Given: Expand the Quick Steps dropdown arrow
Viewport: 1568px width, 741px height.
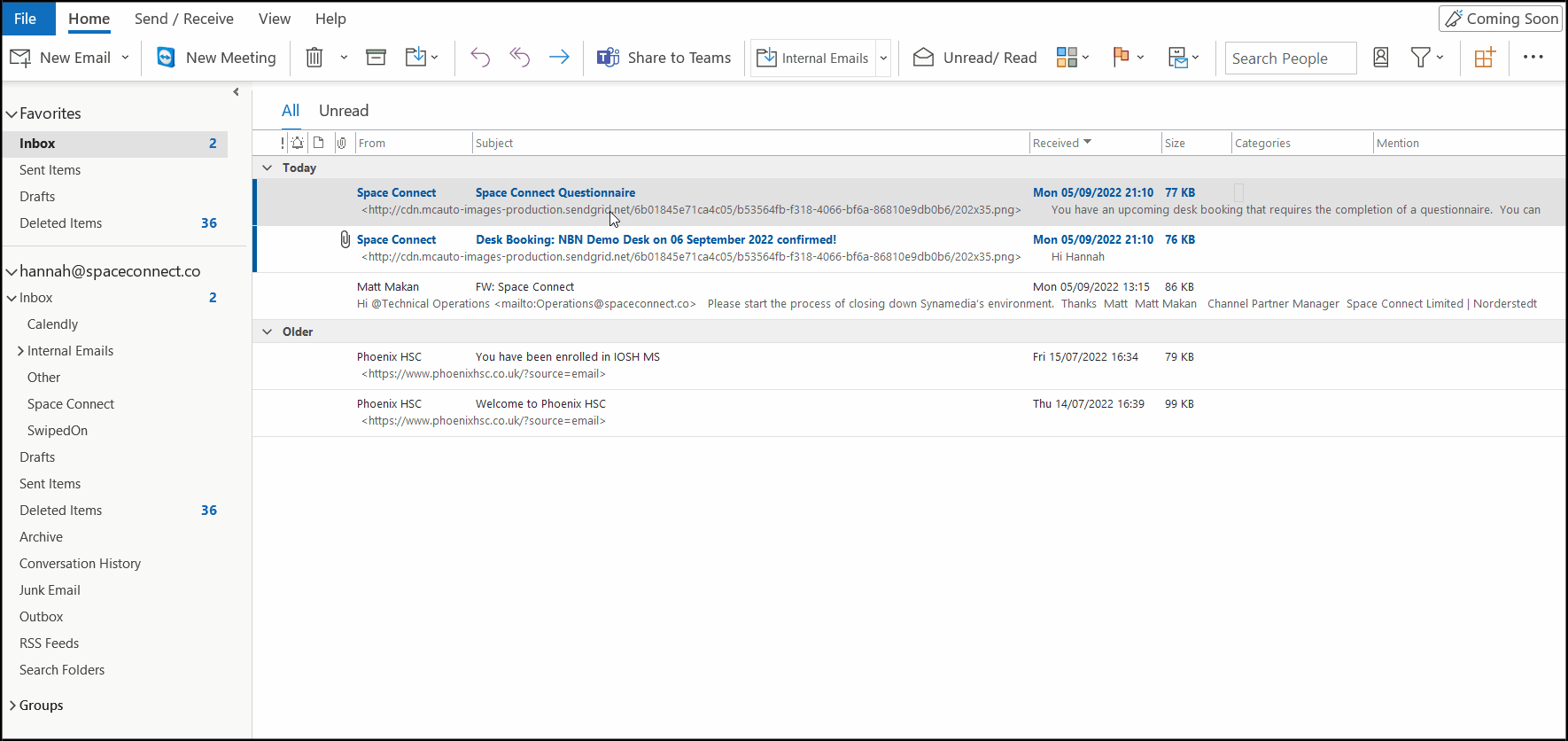Looking at the screenshot, I should (883, 58).
